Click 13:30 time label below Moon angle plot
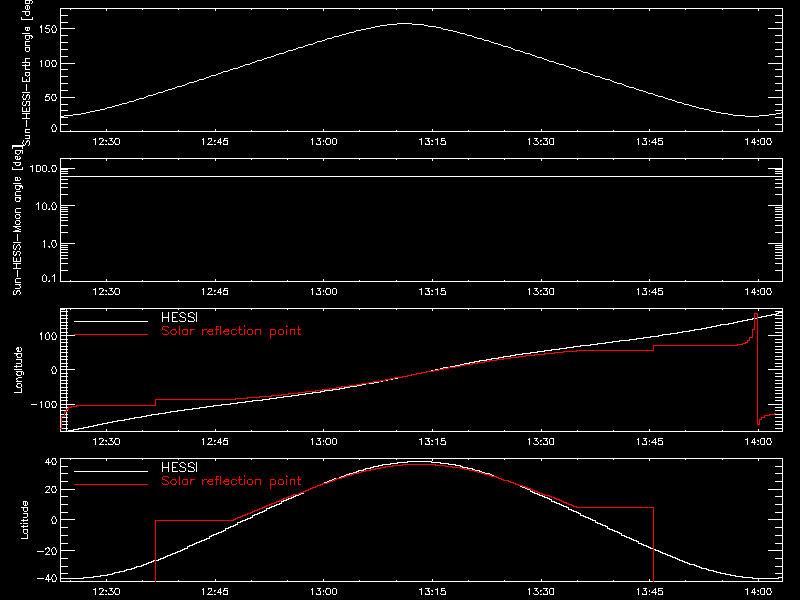800x600 pixels. click(x=541, y=291)
